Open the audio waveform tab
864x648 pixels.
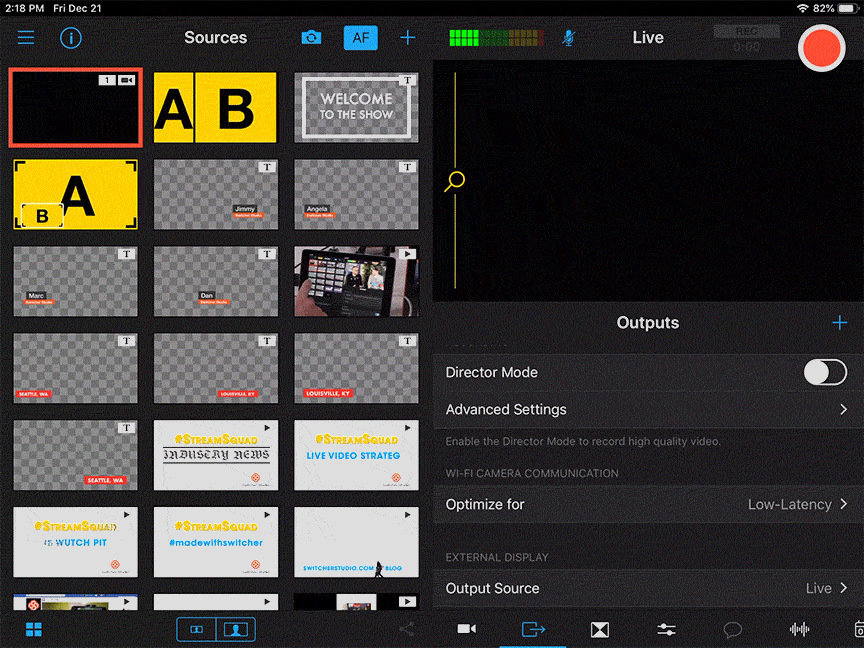coord(799,629)
